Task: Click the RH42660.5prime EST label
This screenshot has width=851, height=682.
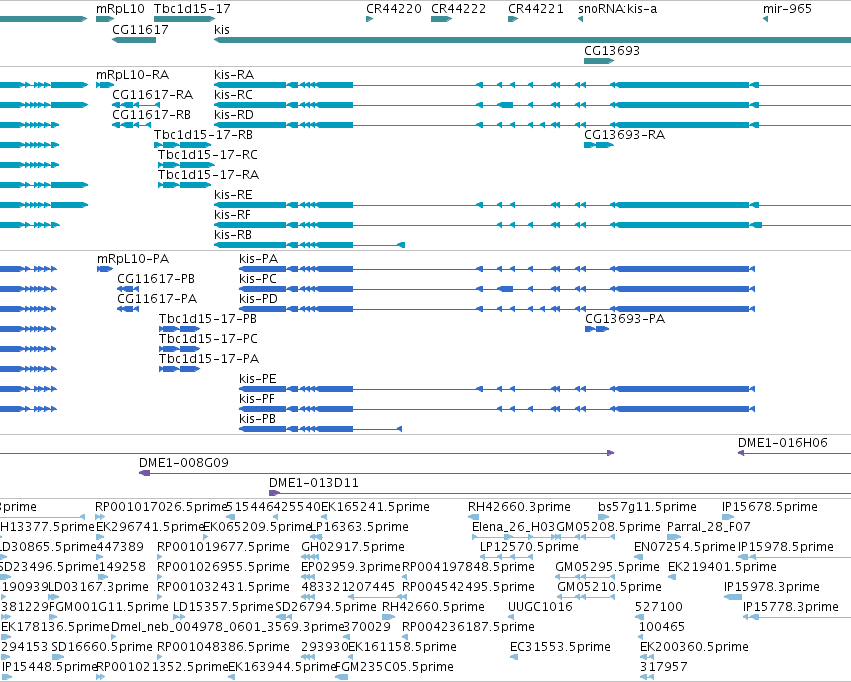Action: (434, 606)
